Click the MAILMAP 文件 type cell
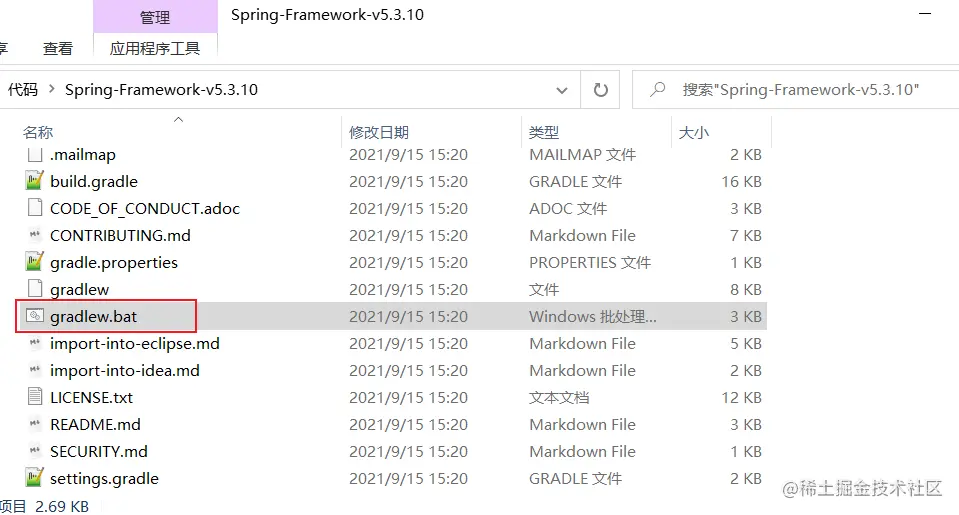 582,154
